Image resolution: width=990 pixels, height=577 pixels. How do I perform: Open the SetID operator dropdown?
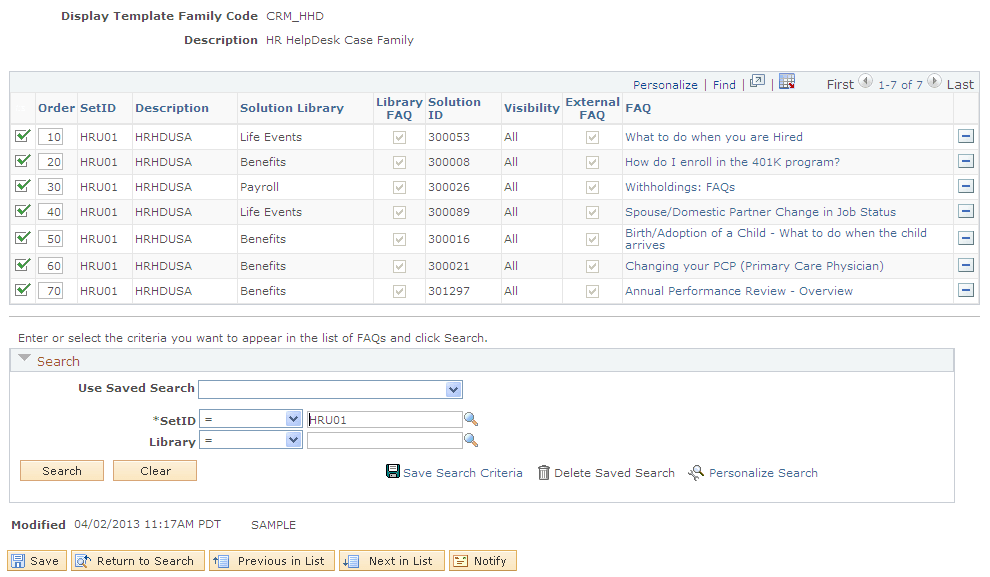pos(294,419)
